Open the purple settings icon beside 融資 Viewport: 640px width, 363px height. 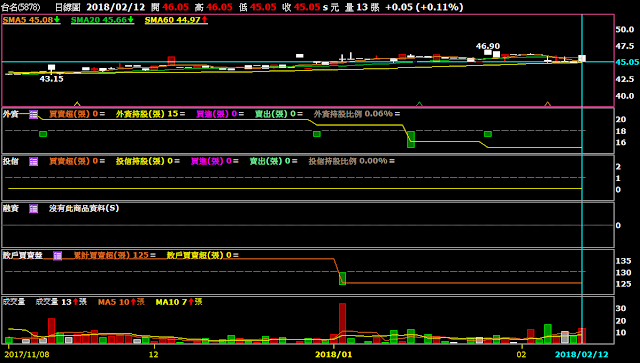[x=33, y=209]
